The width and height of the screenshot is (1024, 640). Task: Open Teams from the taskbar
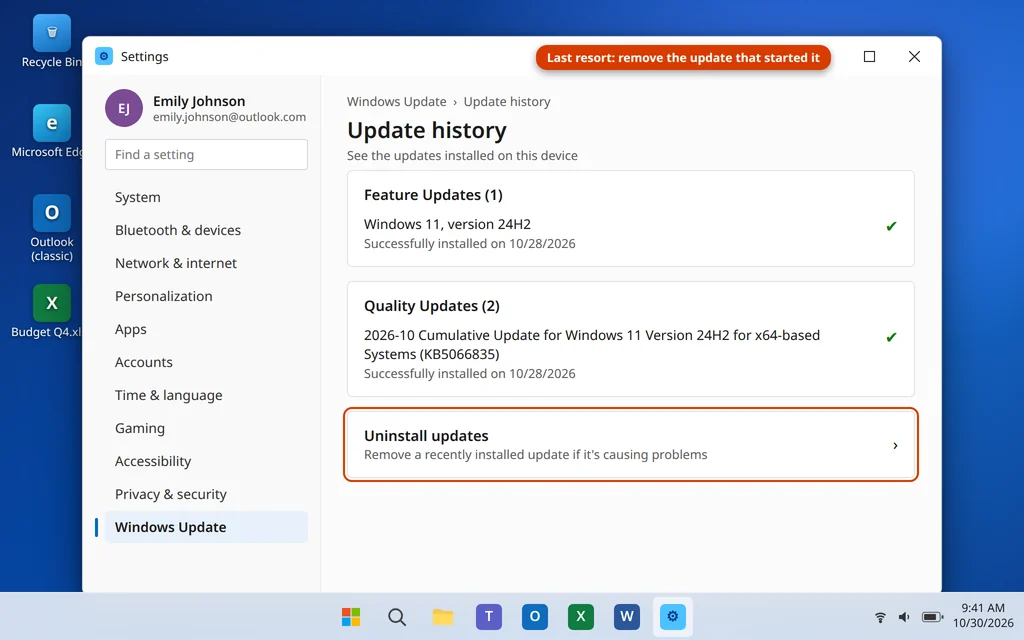(488, 616)
